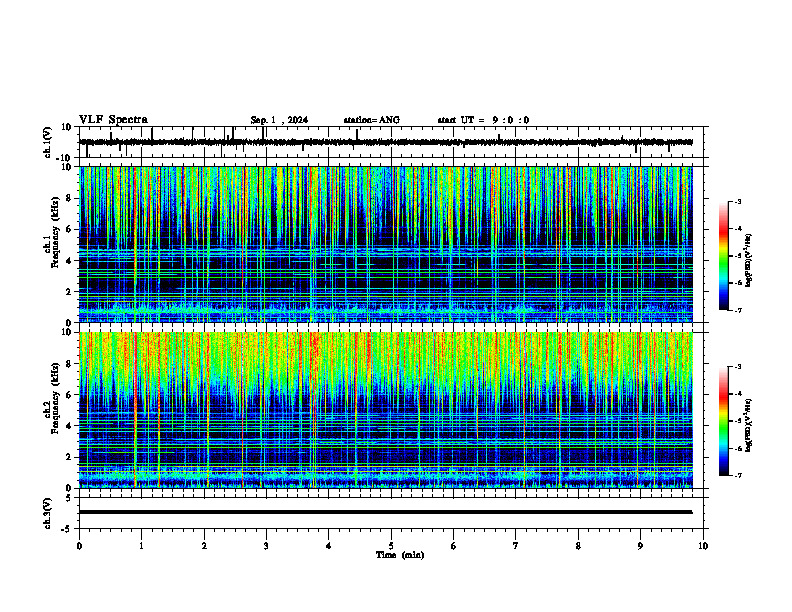Click the ch.1 spectrogram panel
792x612 pixels.
386,244
